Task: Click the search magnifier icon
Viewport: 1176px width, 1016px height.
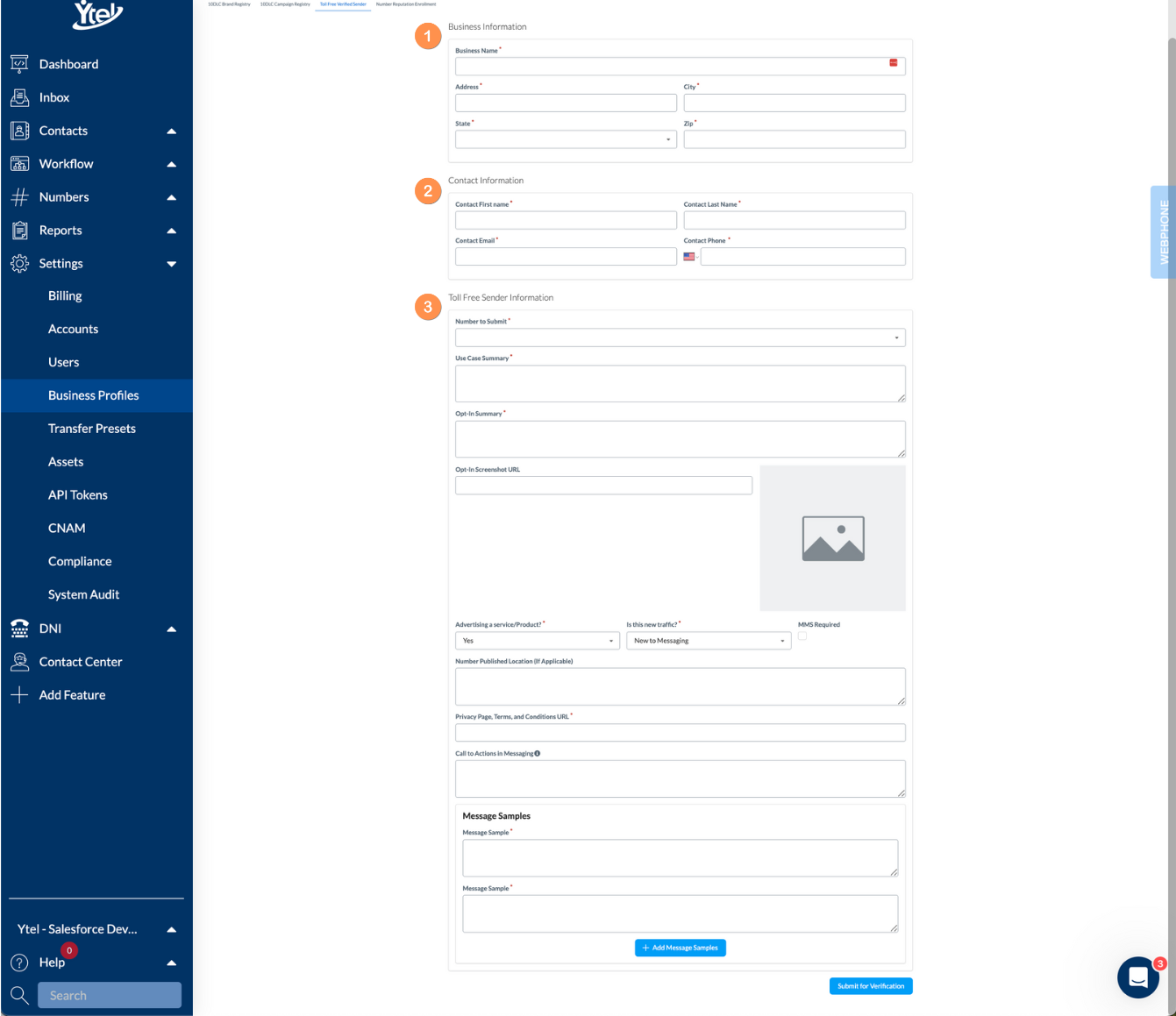Action: pyautogui.click(x=19, y=995)
